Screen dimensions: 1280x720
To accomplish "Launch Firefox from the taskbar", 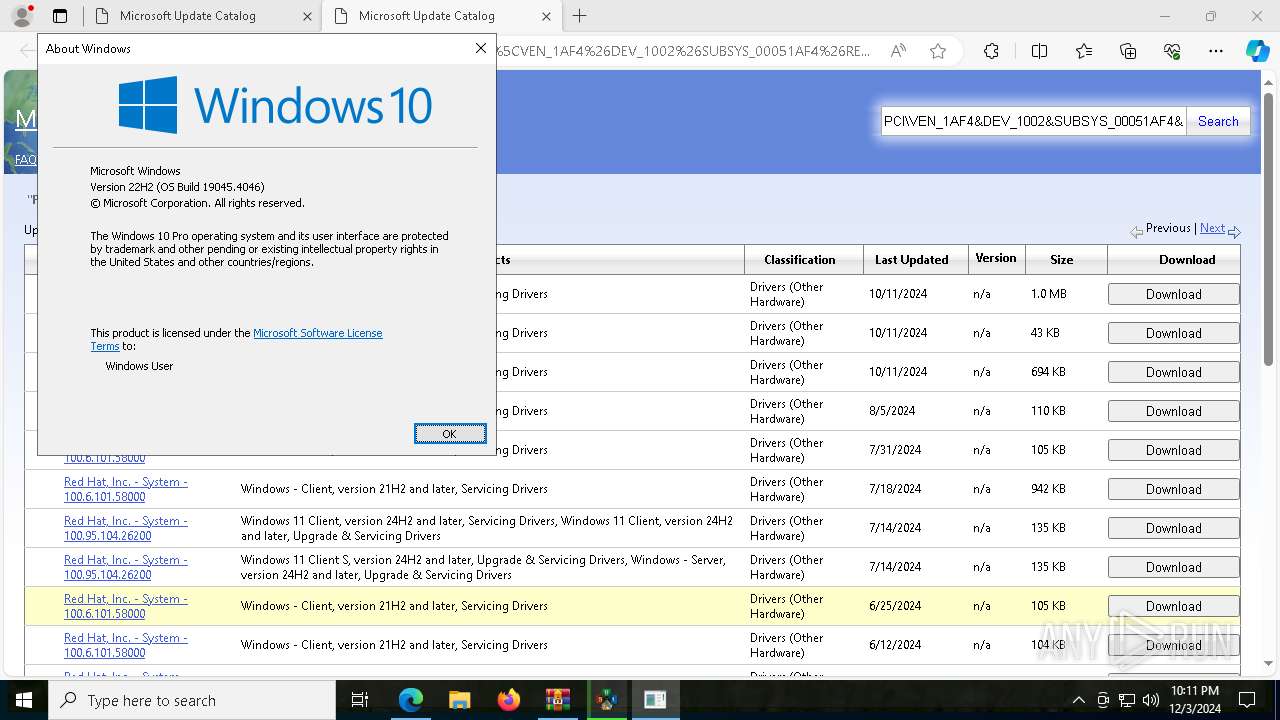I will click(x=508, y=700).
